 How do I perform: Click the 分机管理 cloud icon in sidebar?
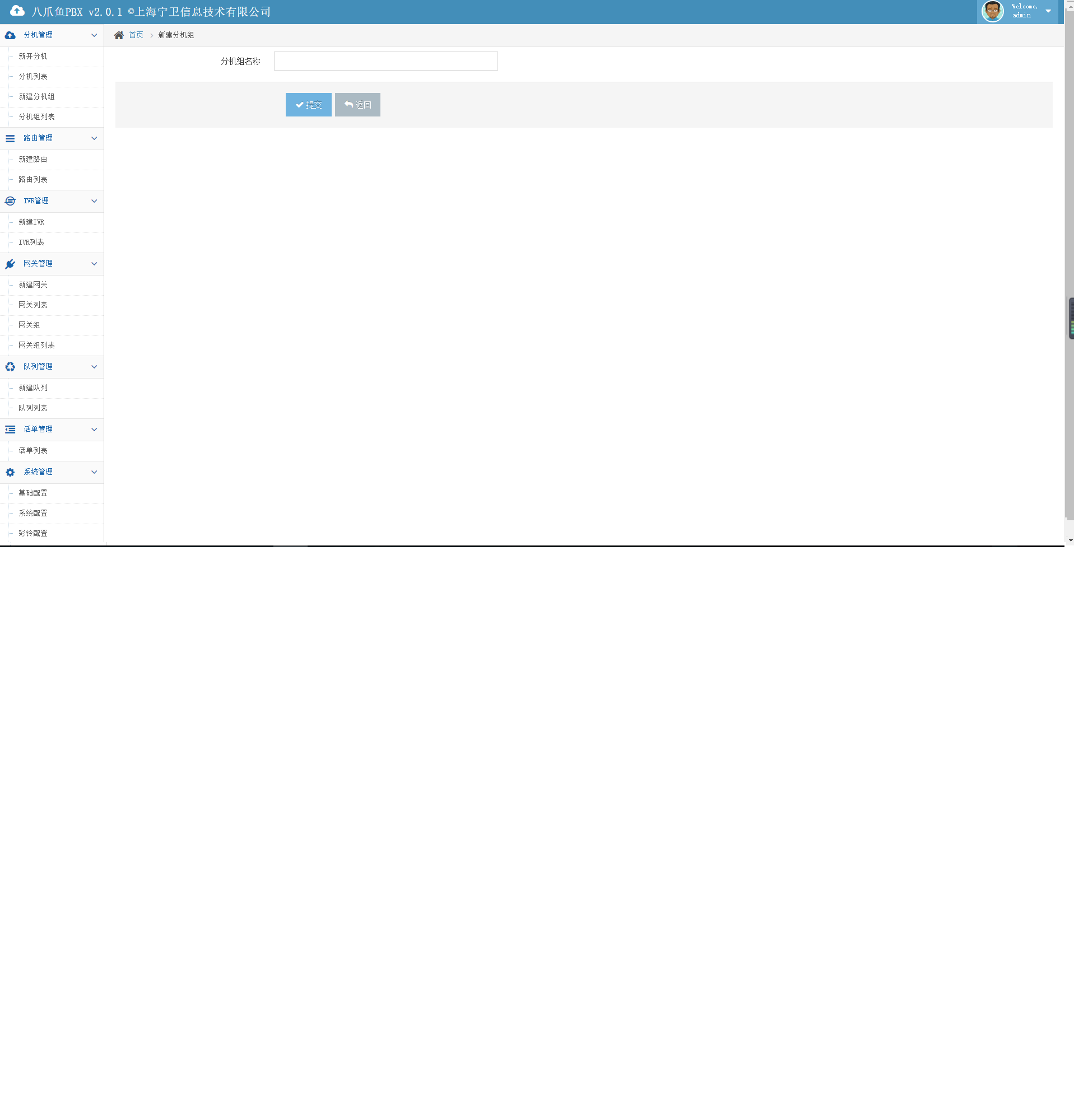tap(10, 35)
